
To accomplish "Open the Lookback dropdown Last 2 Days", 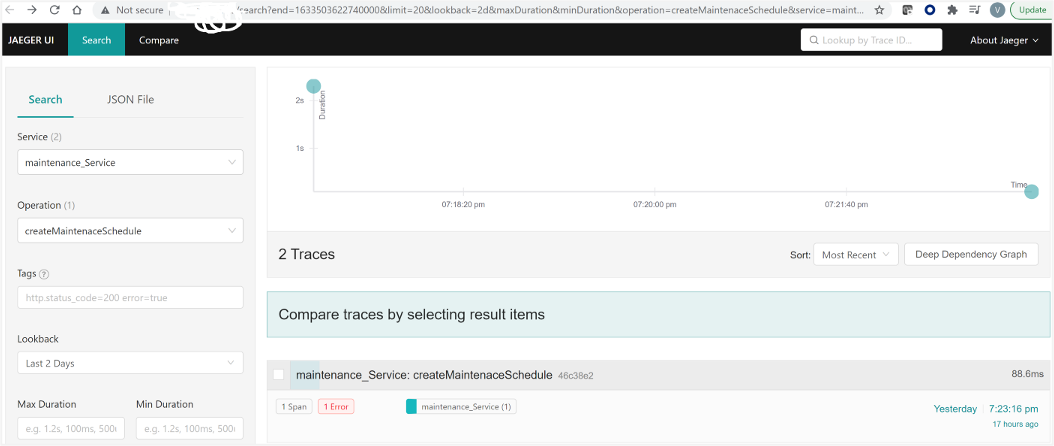I will point(130,363).
